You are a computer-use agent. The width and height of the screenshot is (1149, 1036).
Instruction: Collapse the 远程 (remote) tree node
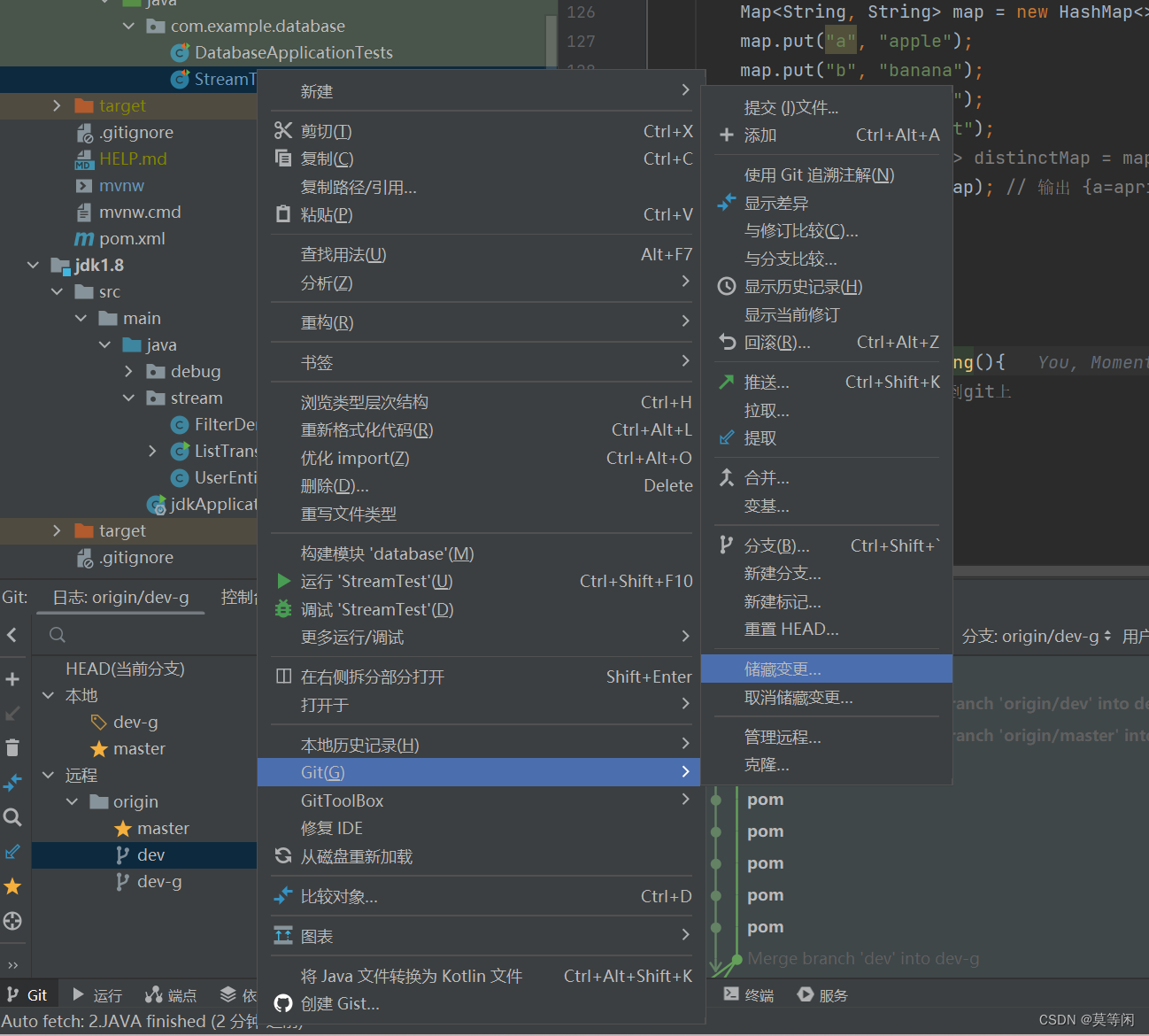click(48, 775)
